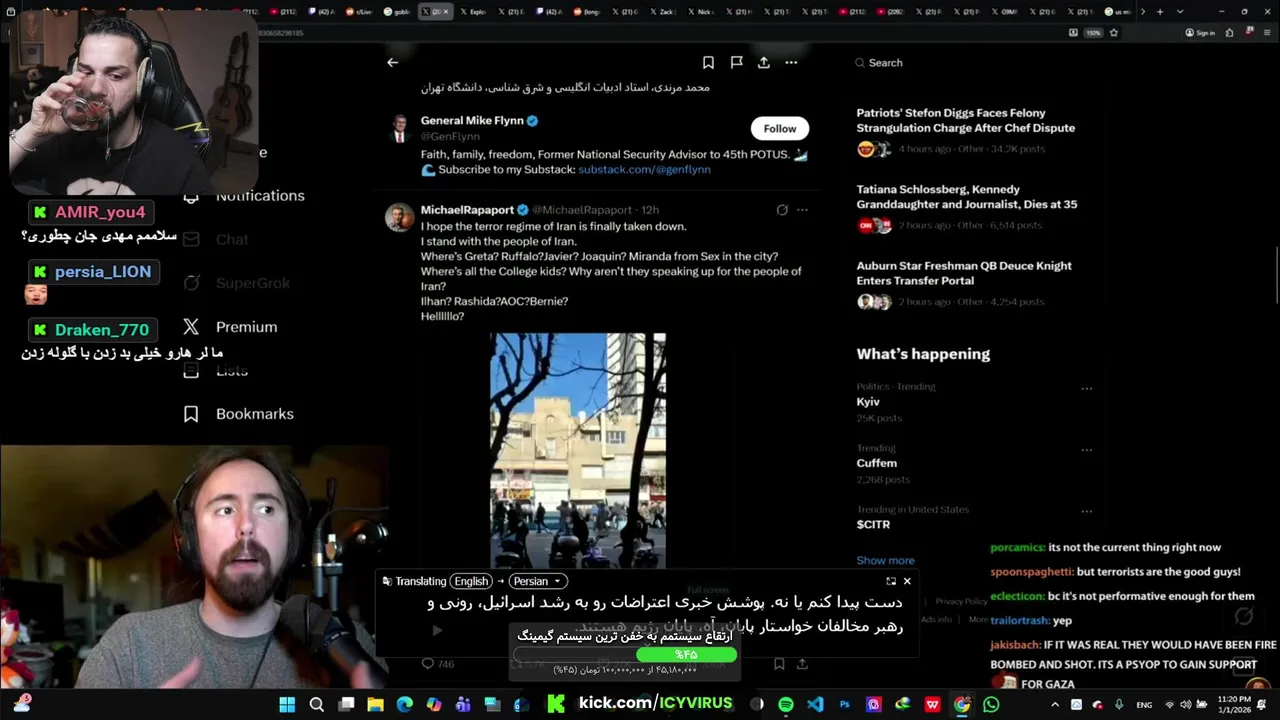Screen dimensions: 1280x720
Task: Open Photoshop from the taskbar
Action: coord(845,704)
